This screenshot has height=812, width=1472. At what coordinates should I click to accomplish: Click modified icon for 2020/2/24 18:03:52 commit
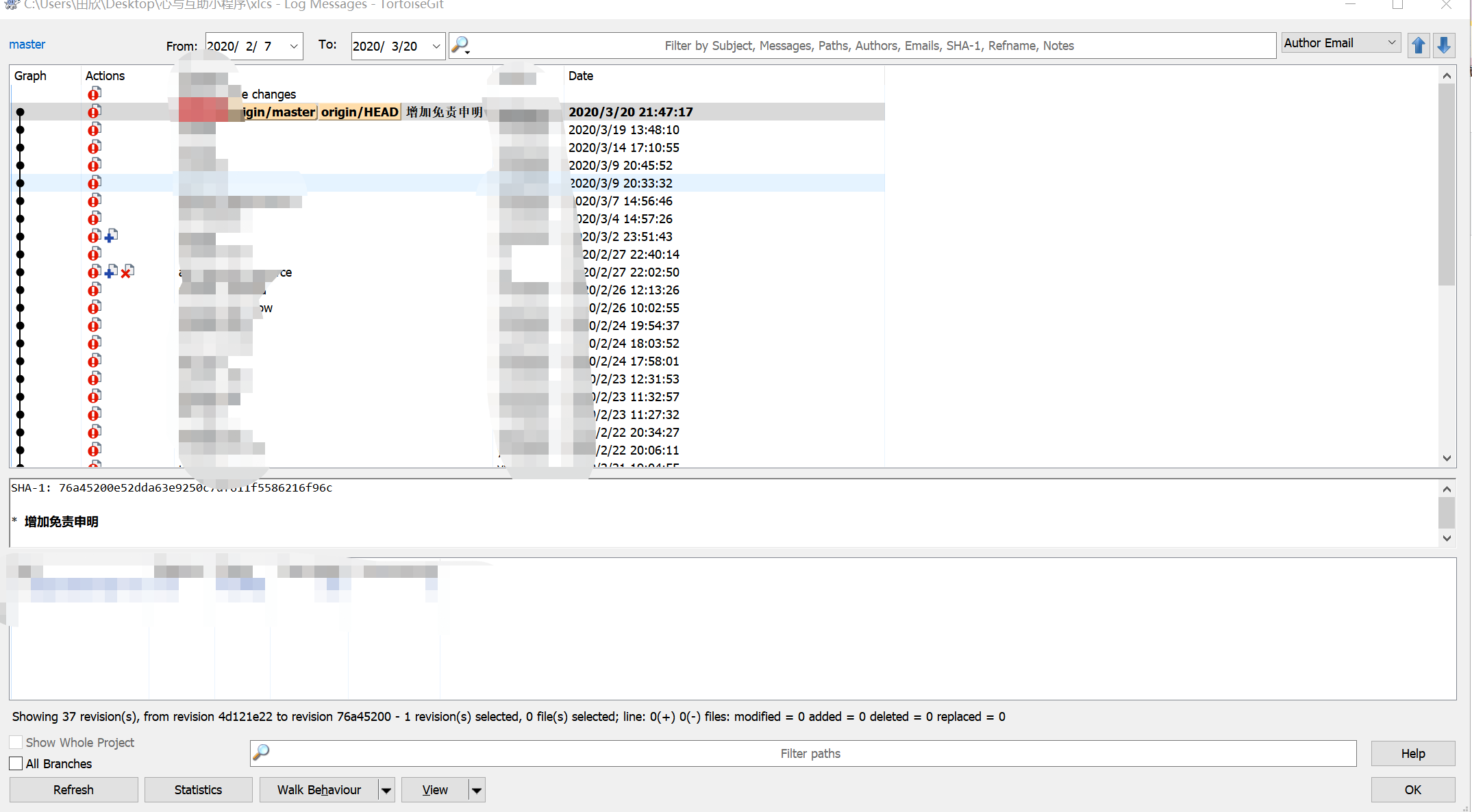coord(95,343)
